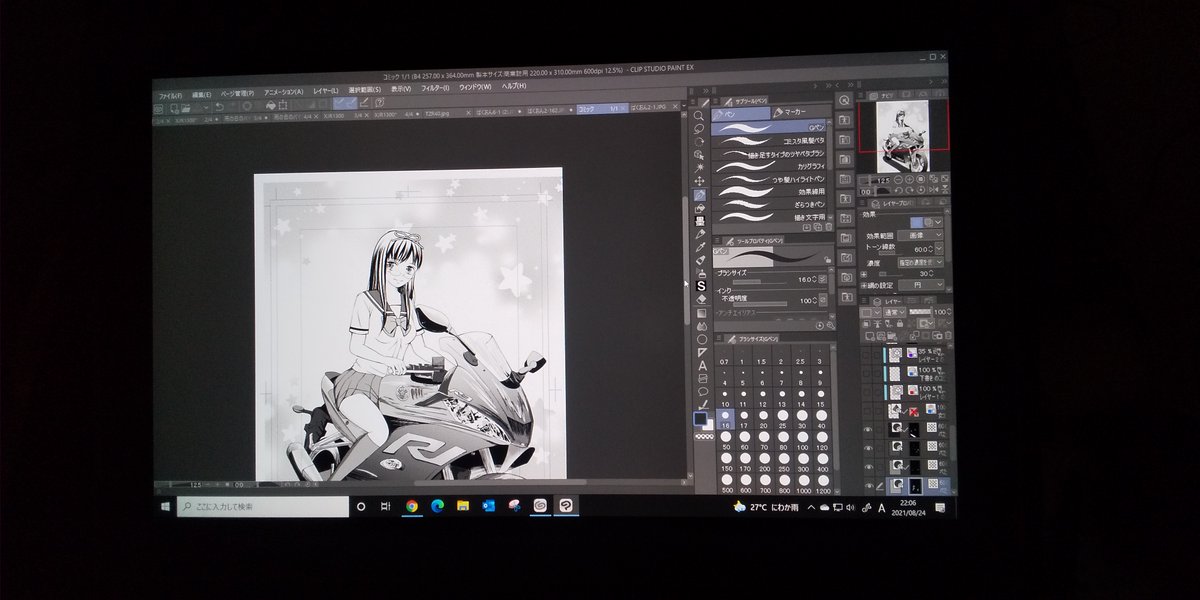
Task: Select the Move layer tool
Action: [x=699, y=182]
